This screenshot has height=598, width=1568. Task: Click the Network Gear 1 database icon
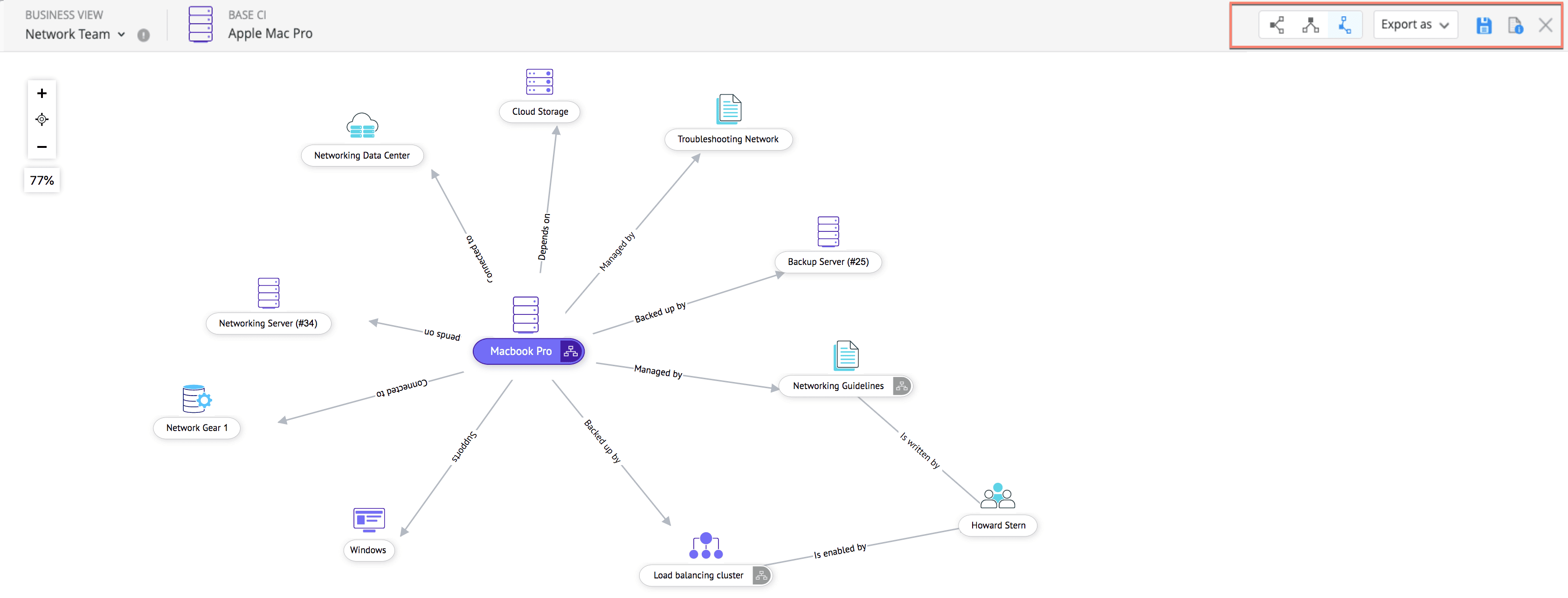196,399
